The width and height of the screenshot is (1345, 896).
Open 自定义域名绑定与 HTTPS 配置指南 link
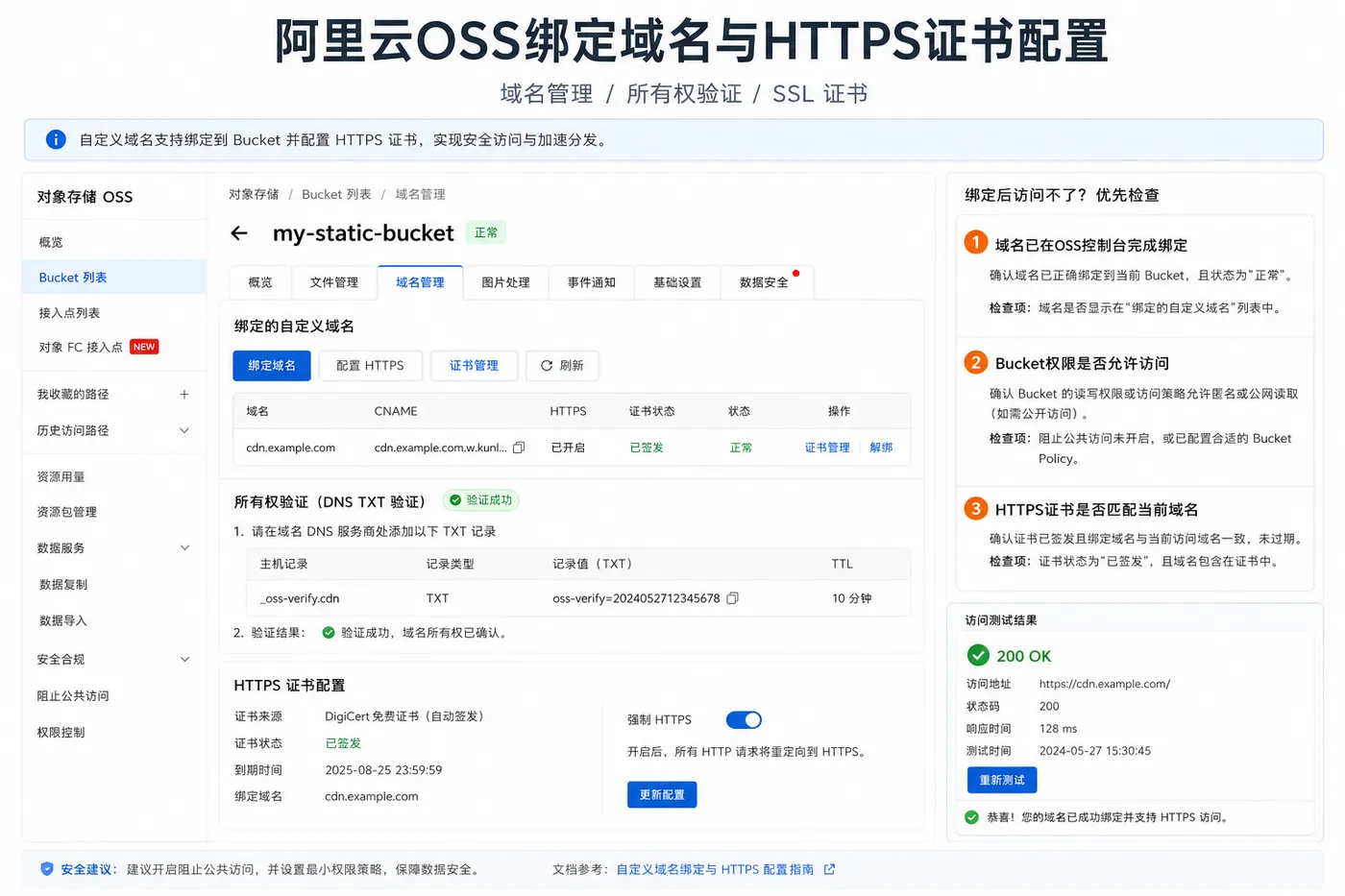click(715, 869)
